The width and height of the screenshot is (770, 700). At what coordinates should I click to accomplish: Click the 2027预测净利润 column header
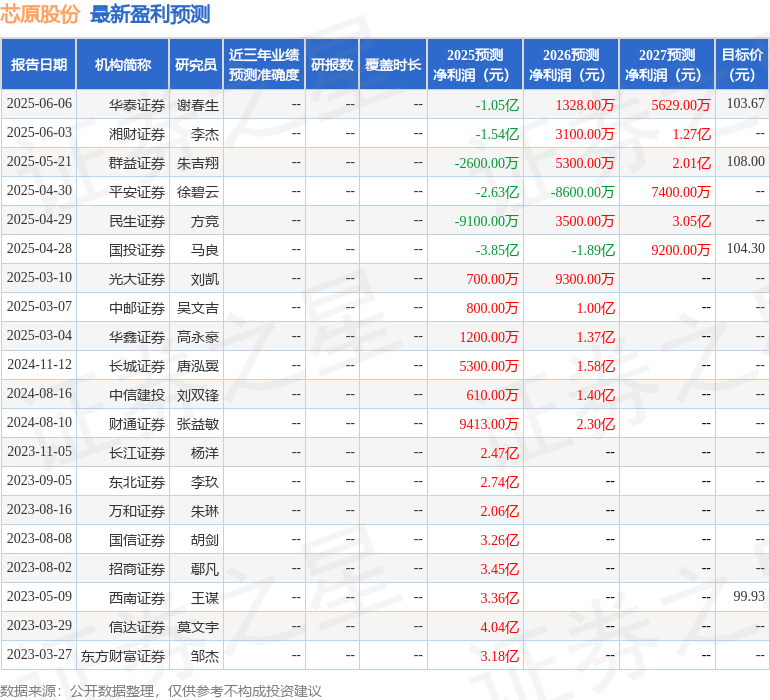click(x=666, y=65)
